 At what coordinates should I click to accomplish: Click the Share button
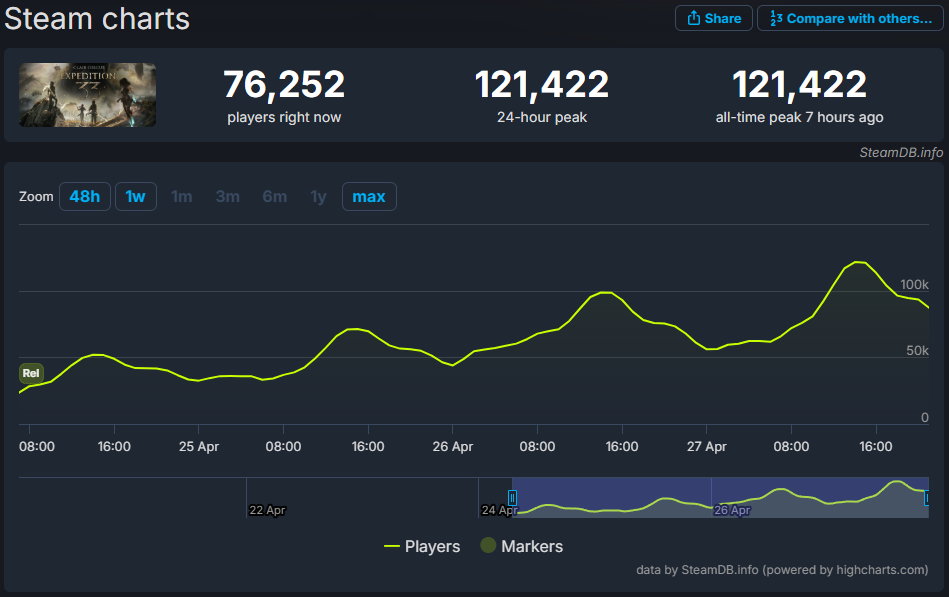pos(714,18)
